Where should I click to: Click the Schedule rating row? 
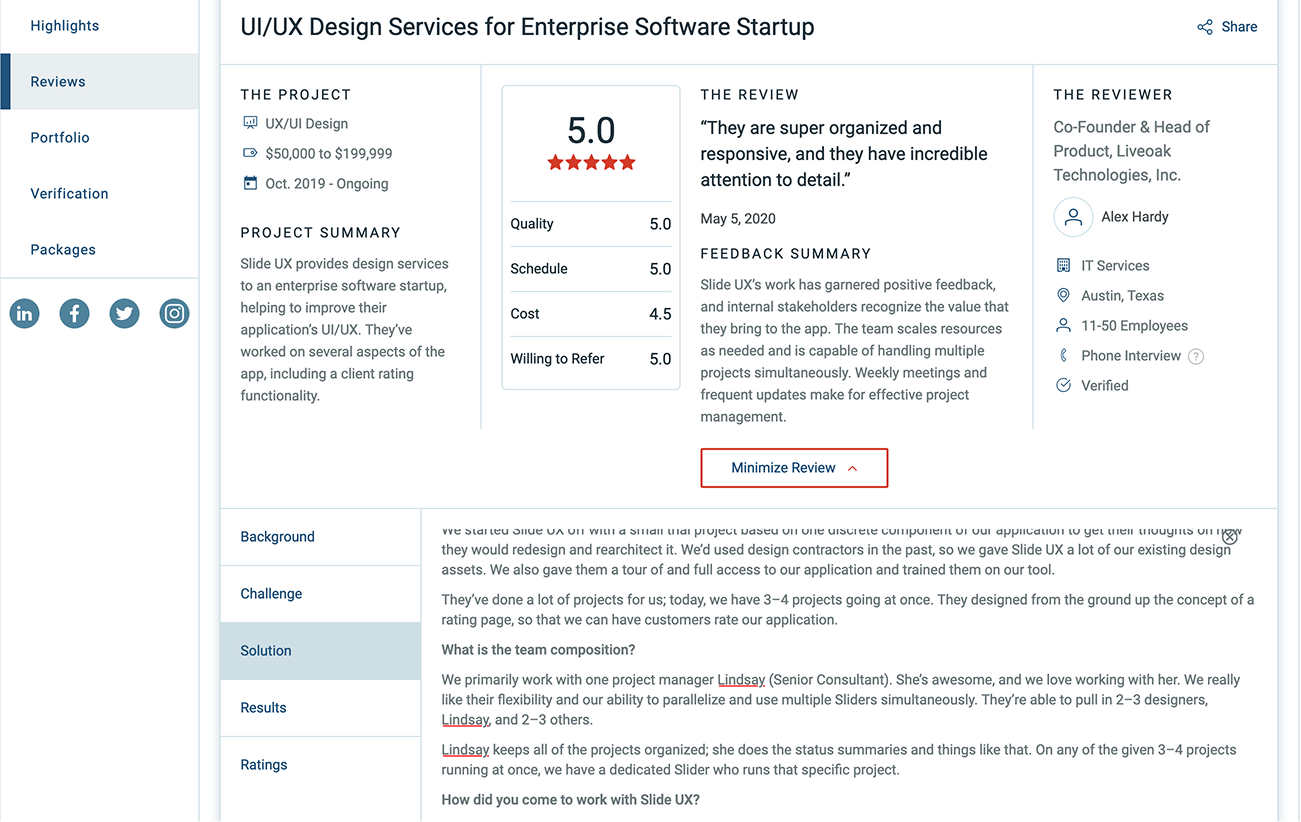591,269
